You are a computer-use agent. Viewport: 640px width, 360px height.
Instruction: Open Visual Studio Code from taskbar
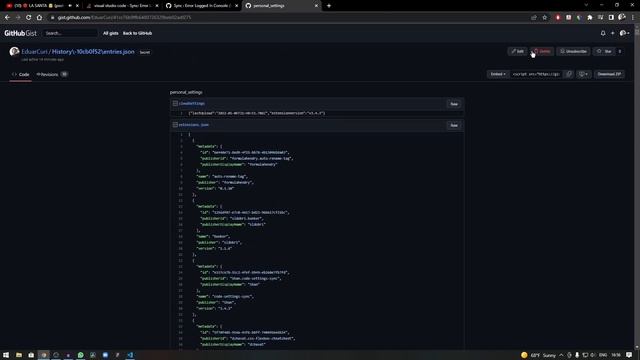pyautogui.click(x=130, y=355)
